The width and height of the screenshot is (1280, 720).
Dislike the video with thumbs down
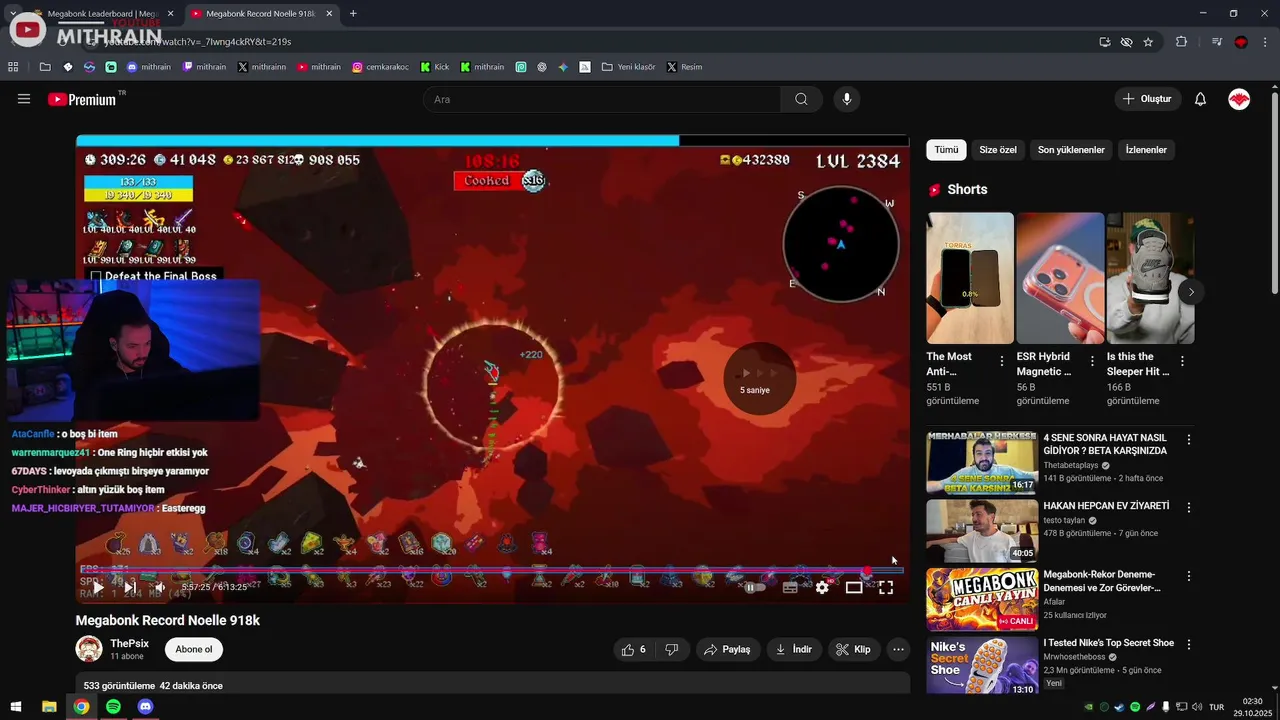click(x=672, y=649)
